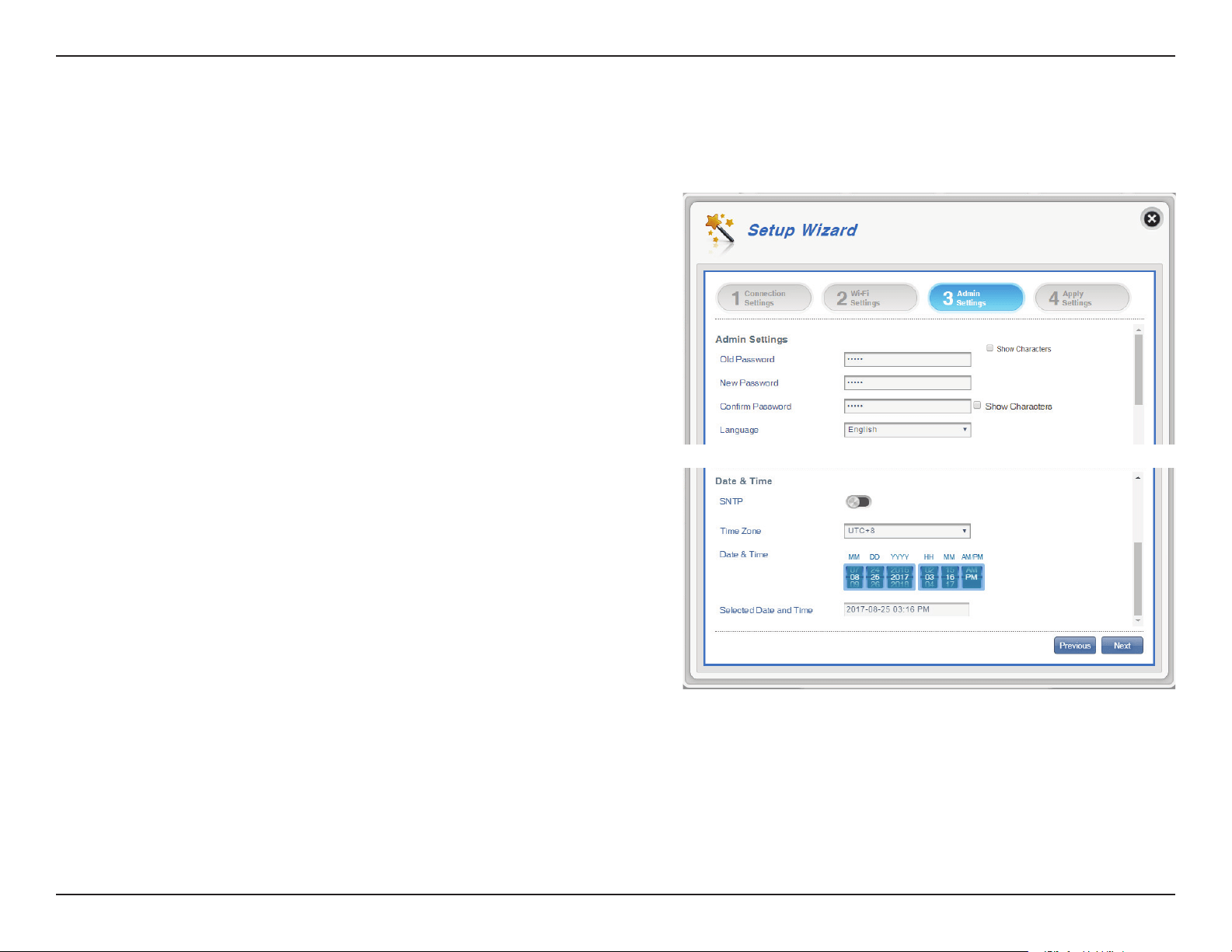Screen dimensions: 1232x952
Task: Toggle the SNTP switch
Action: point(859,501)
